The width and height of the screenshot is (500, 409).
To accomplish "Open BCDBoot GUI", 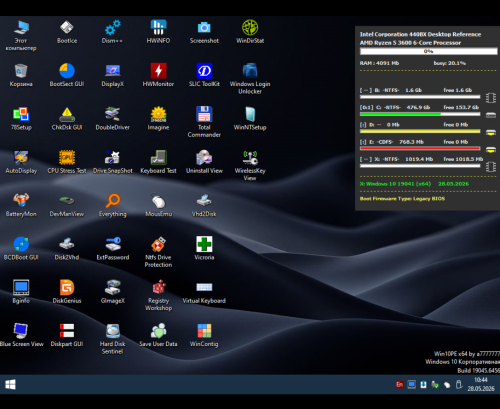I will pos(21,249).
